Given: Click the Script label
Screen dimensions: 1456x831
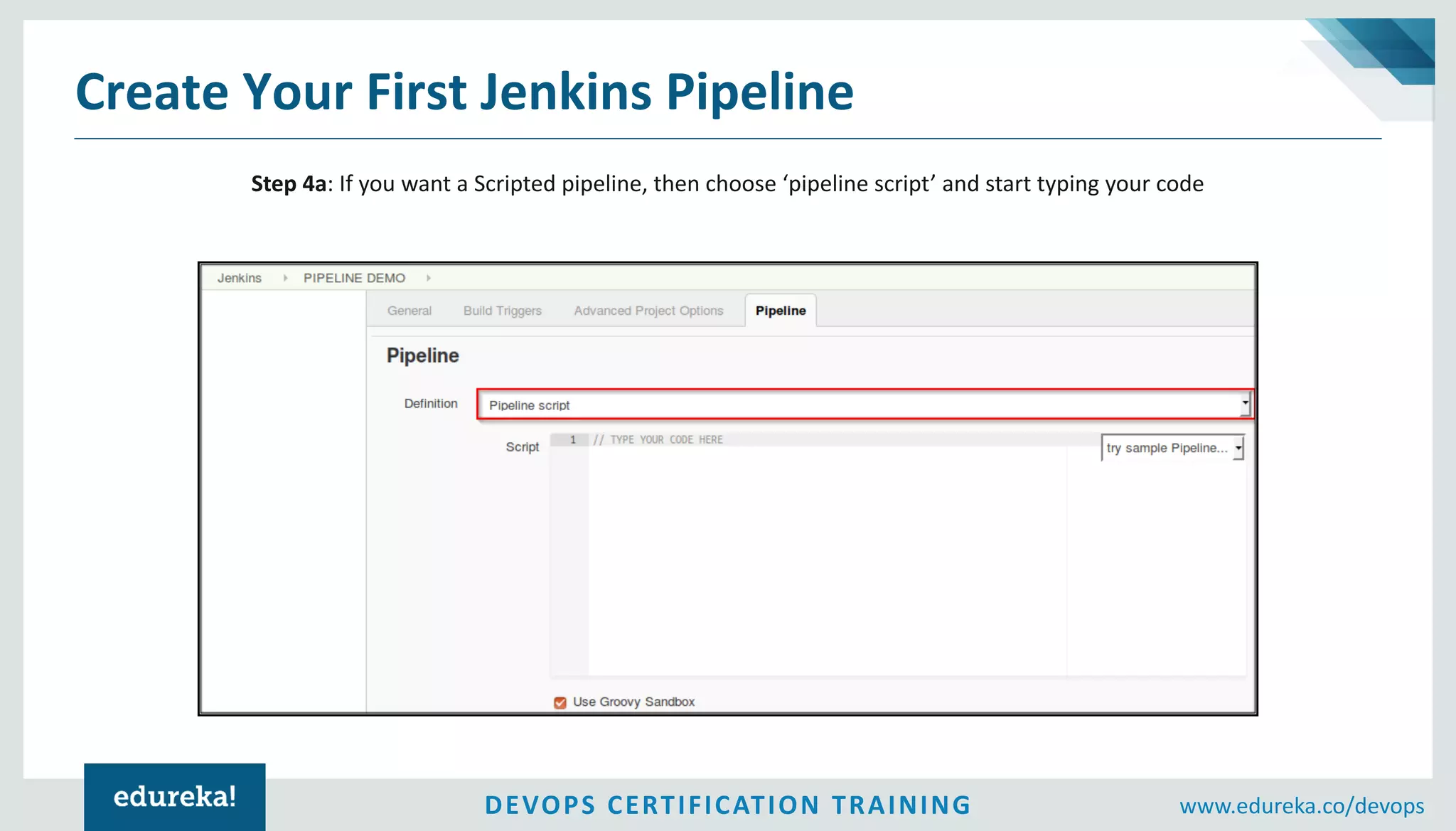Looking at the screenshot, I should (523, 447).
